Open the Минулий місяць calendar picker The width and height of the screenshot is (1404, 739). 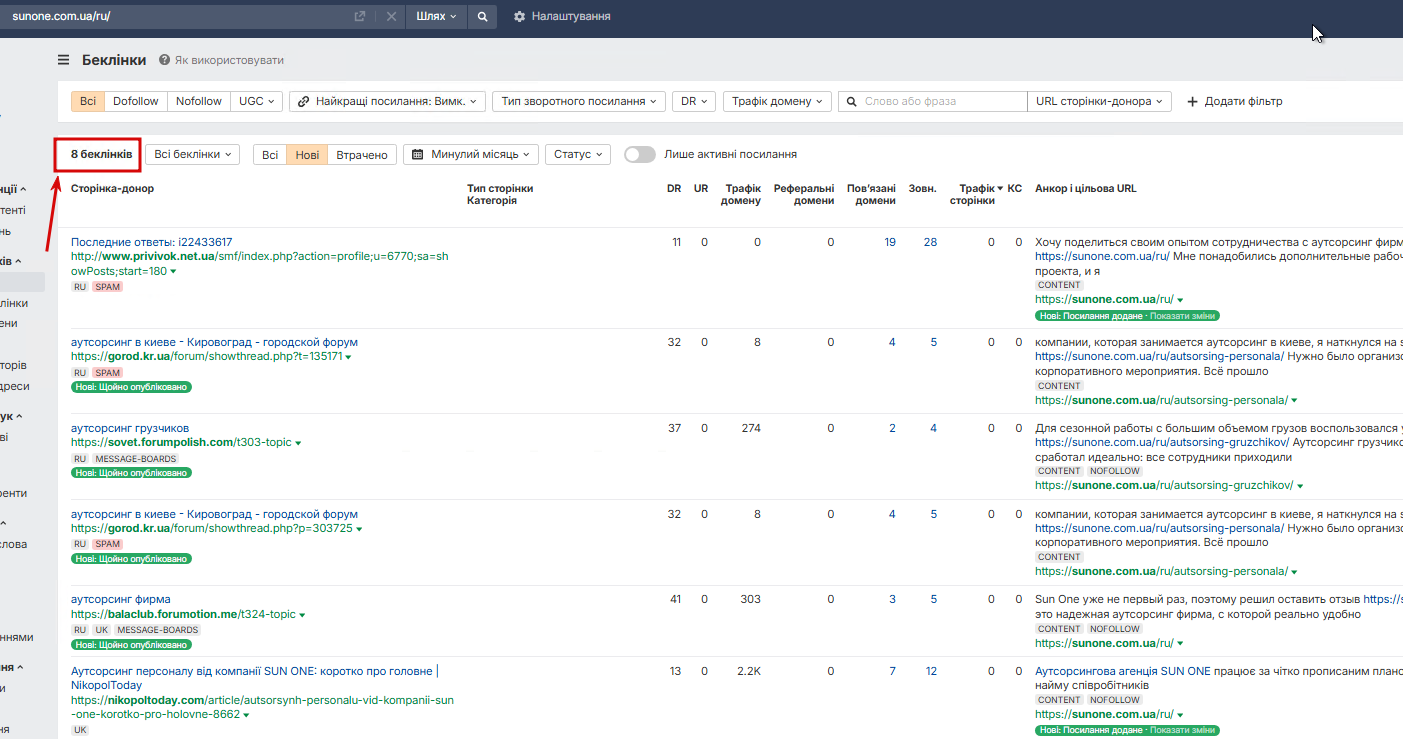tap(471, 154)
